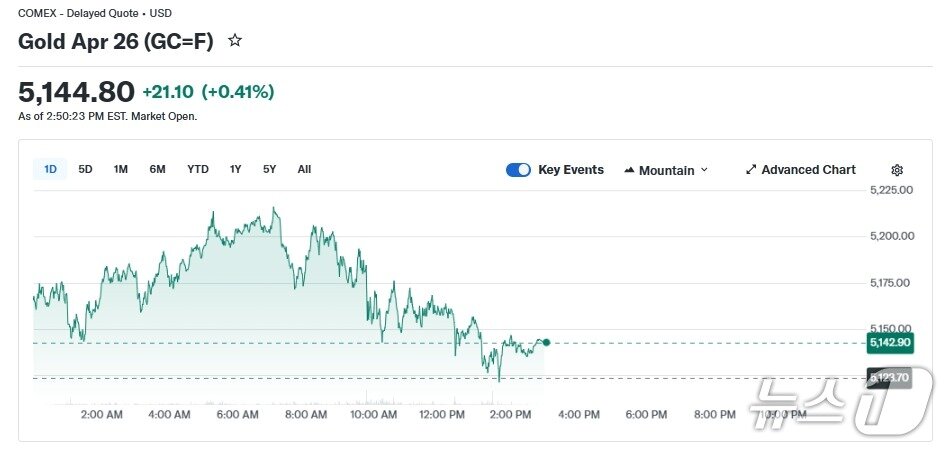The width and height of the screenshot is (947, 449).
Task: Toggle the Key Events switch
Action: point(518,170)
